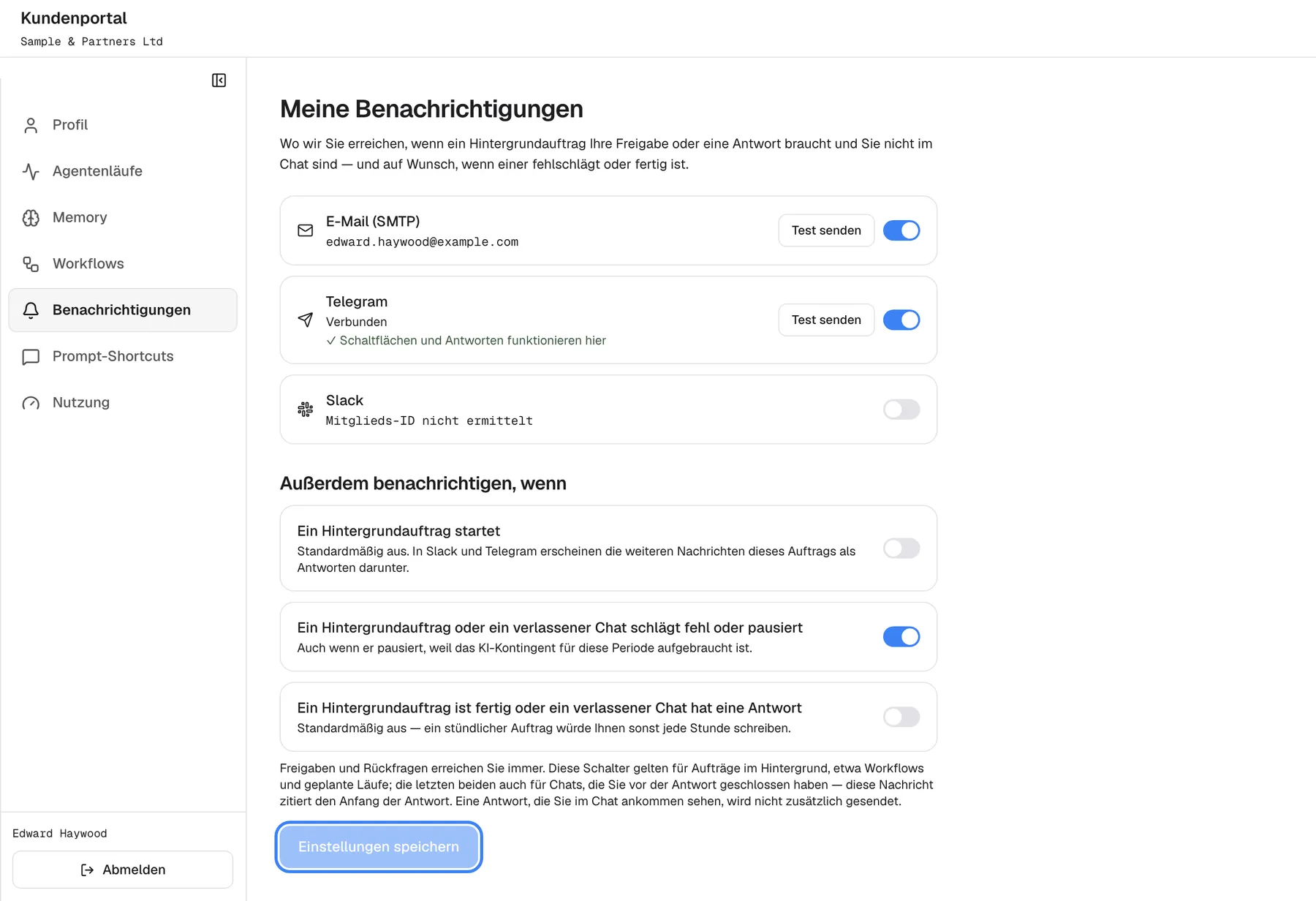
Task: Enable the Slack notification toggle
Action: point(901,410)
